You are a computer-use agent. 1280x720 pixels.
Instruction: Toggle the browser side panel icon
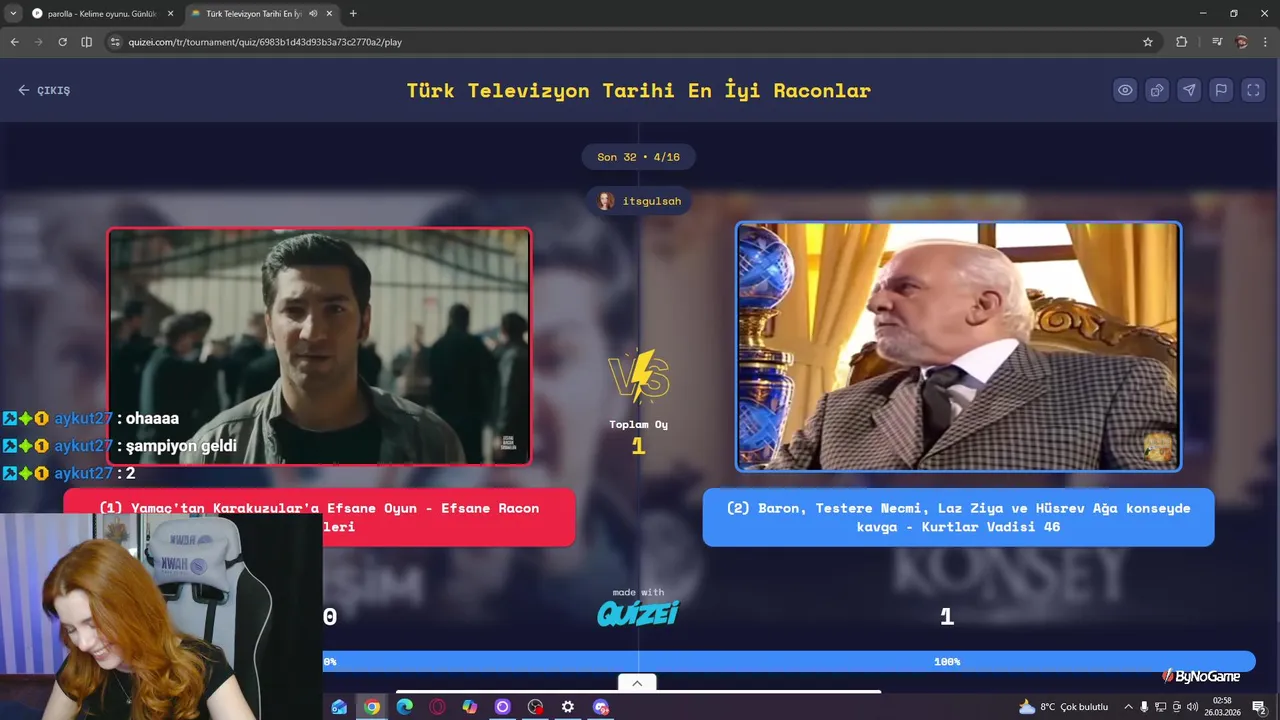(x=86, y=42)
